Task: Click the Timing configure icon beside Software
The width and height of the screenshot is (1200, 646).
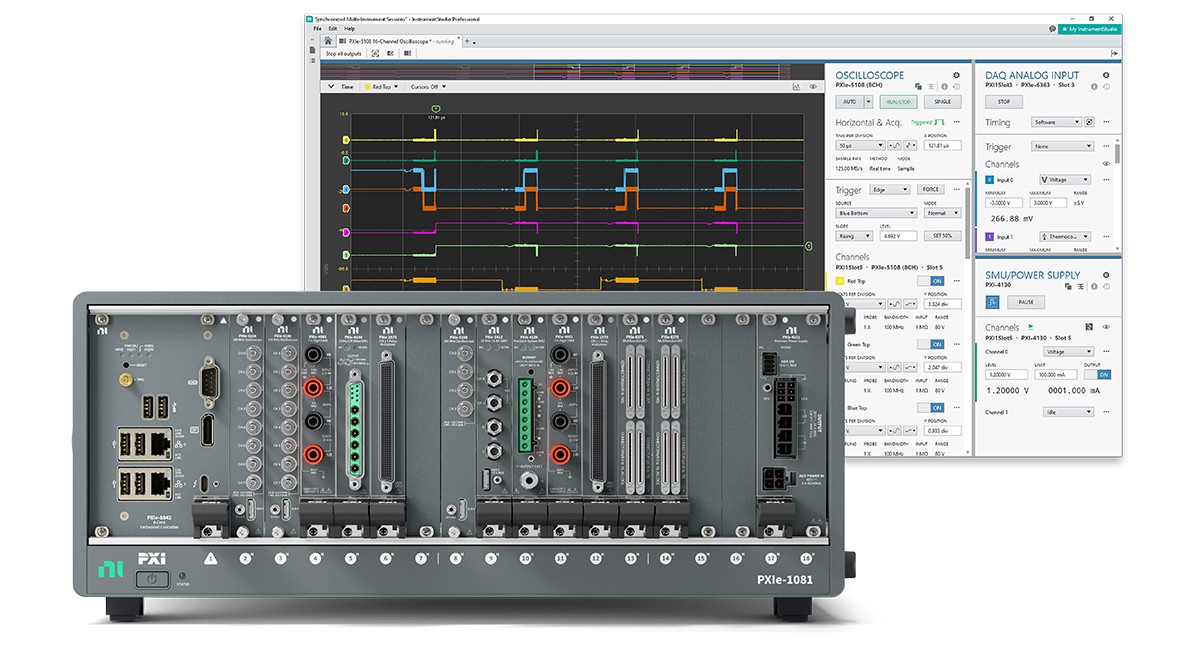Action: pyautogui.click(x=1089, y=122)
